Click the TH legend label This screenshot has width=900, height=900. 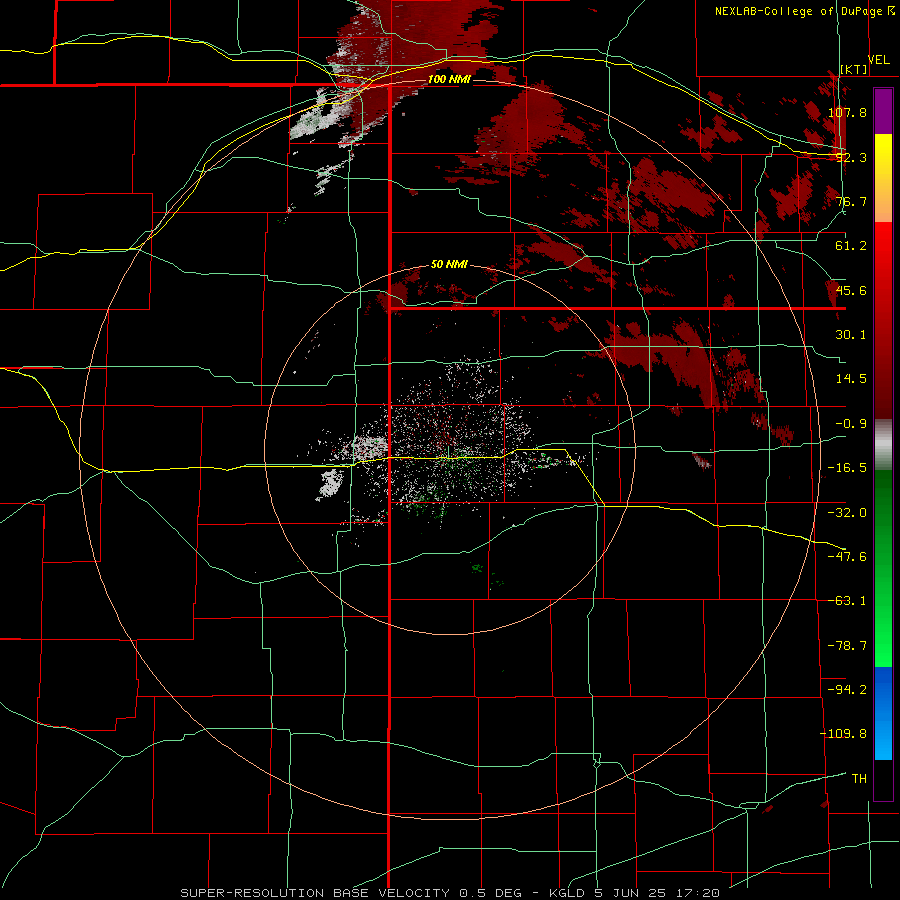click(x=859, y=779)
